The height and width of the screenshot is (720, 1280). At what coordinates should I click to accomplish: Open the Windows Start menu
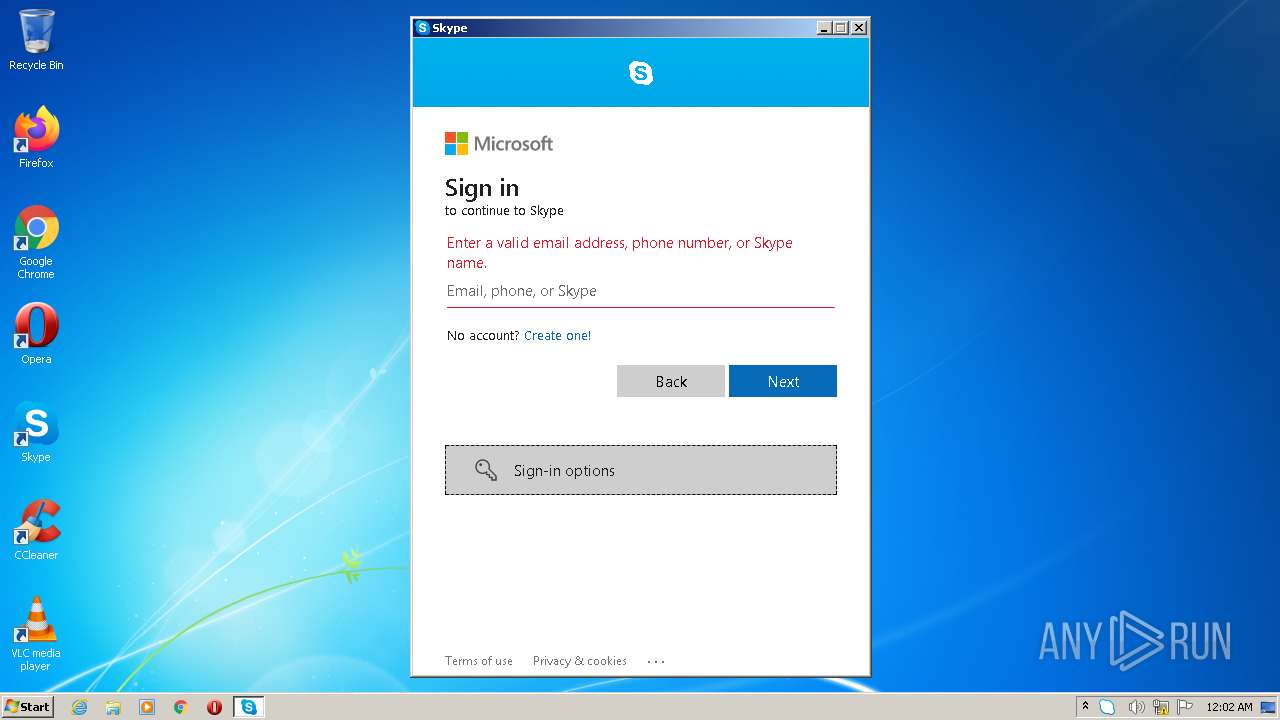click(27, 707)
